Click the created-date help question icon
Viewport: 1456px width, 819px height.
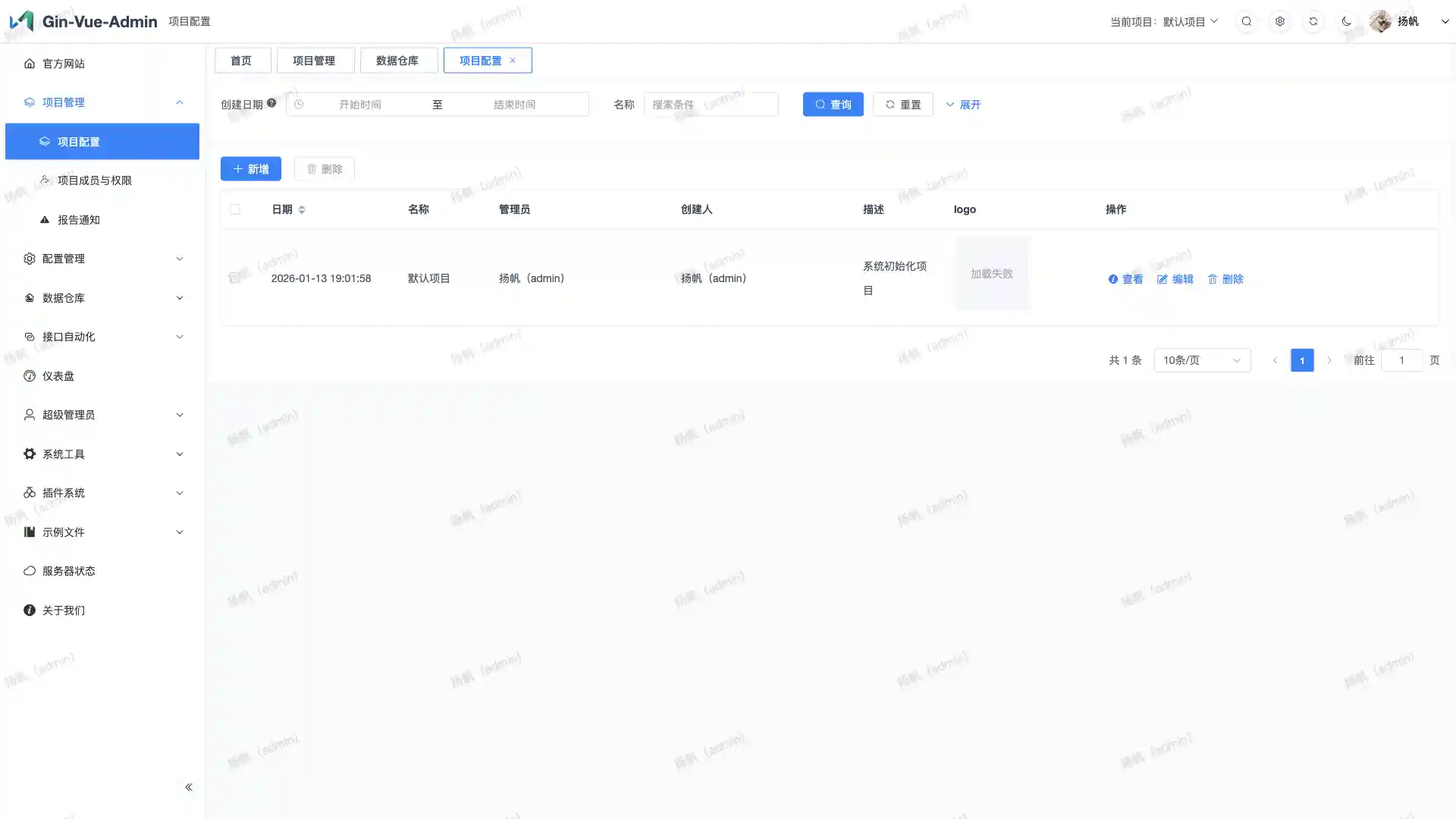click(x=271, y=103)
